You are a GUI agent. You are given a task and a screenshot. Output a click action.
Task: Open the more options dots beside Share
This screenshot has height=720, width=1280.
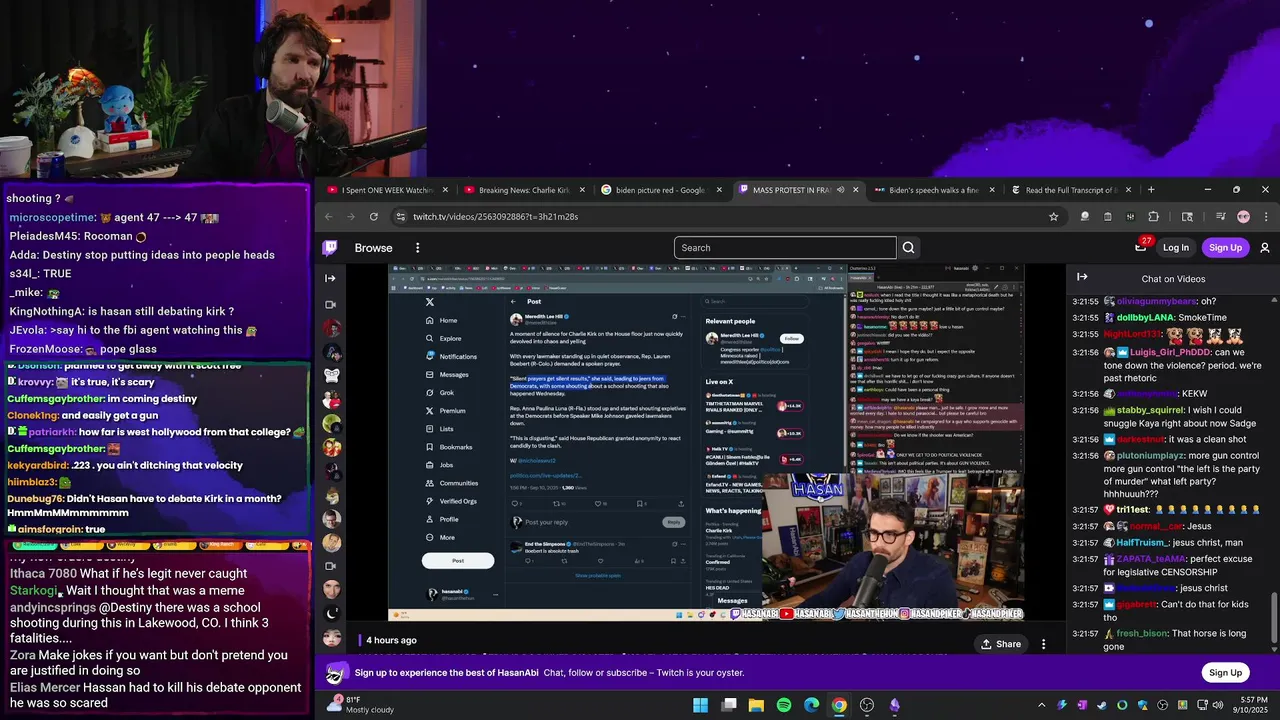[x=1043, y=644]
